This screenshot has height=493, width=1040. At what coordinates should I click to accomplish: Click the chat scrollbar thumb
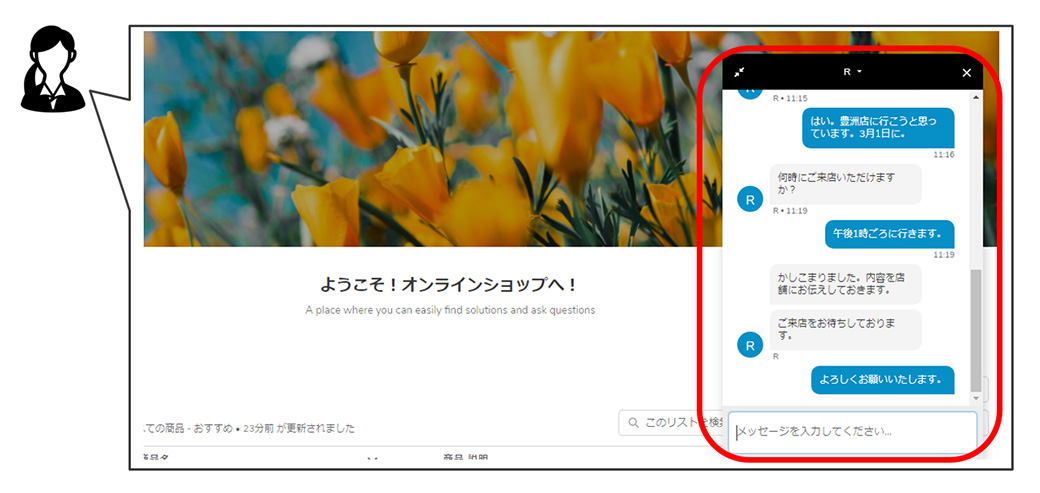(x=976, y=330)
